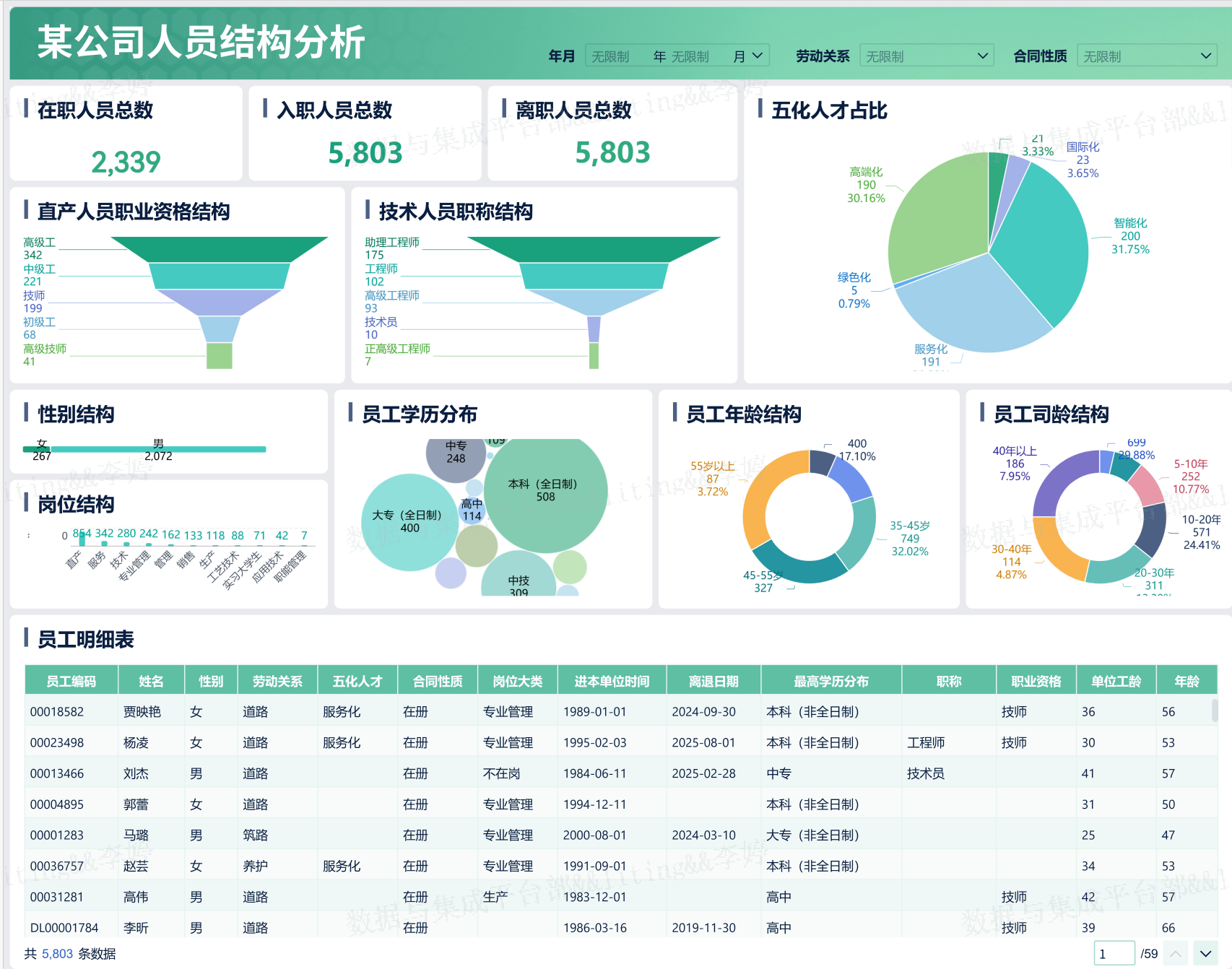Open the 劳动关系 filter dropdown
1232x969 pixels.
(x=926, y=56)
